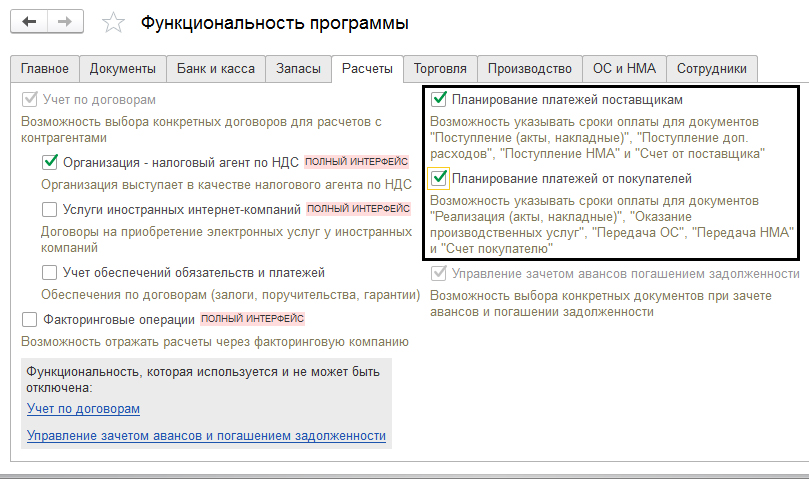
Task: Select the ОС и НМА tab
Action: 624,68
